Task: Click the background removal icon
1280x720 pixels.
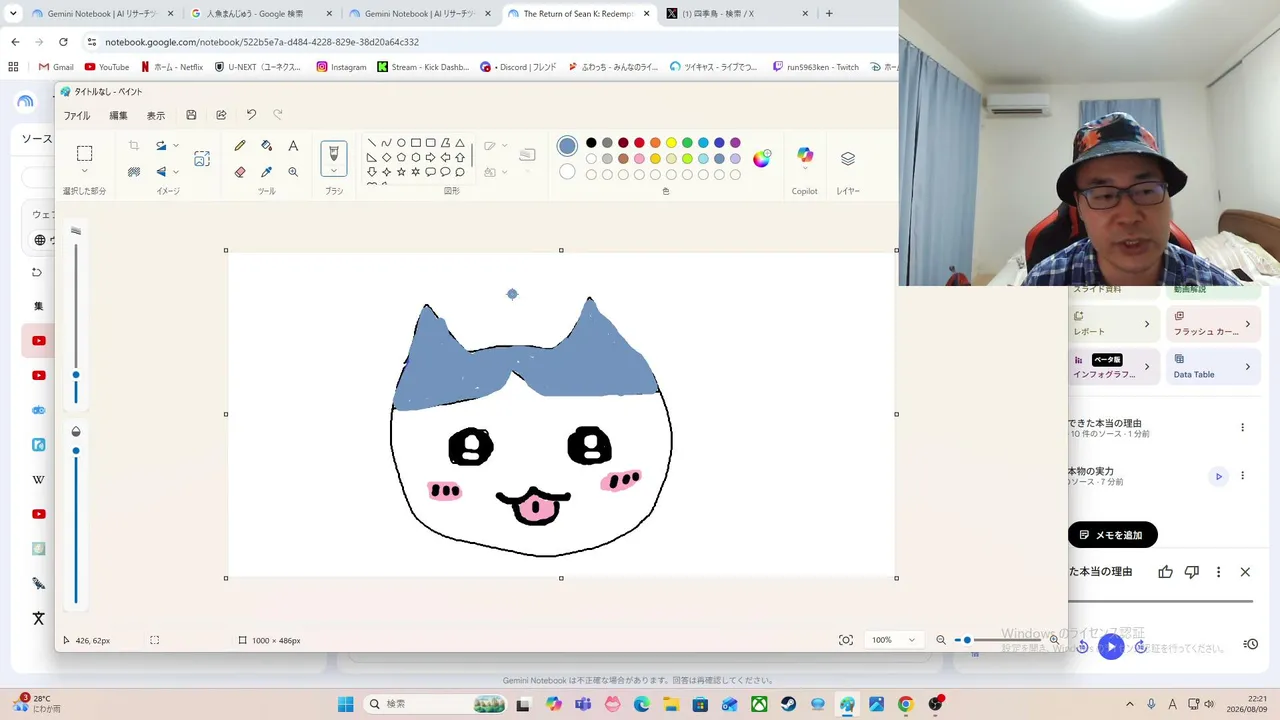Action: (x=134, y=172)
